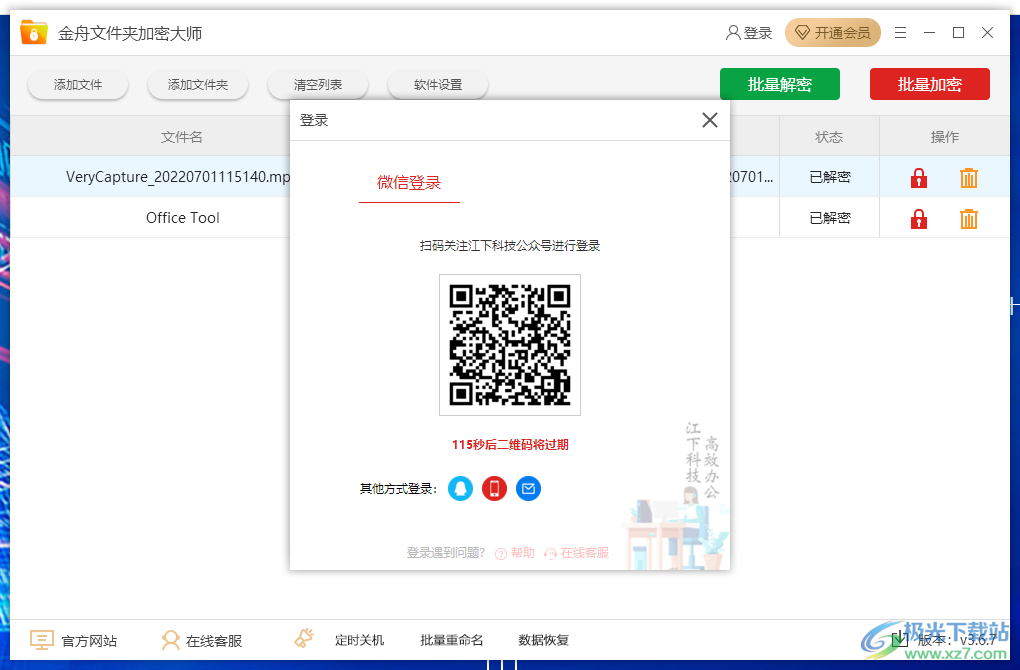Click the red lock icon for VeryCapture file
Viewport: 1020px width, 670px height.
(x=918, y=177)
